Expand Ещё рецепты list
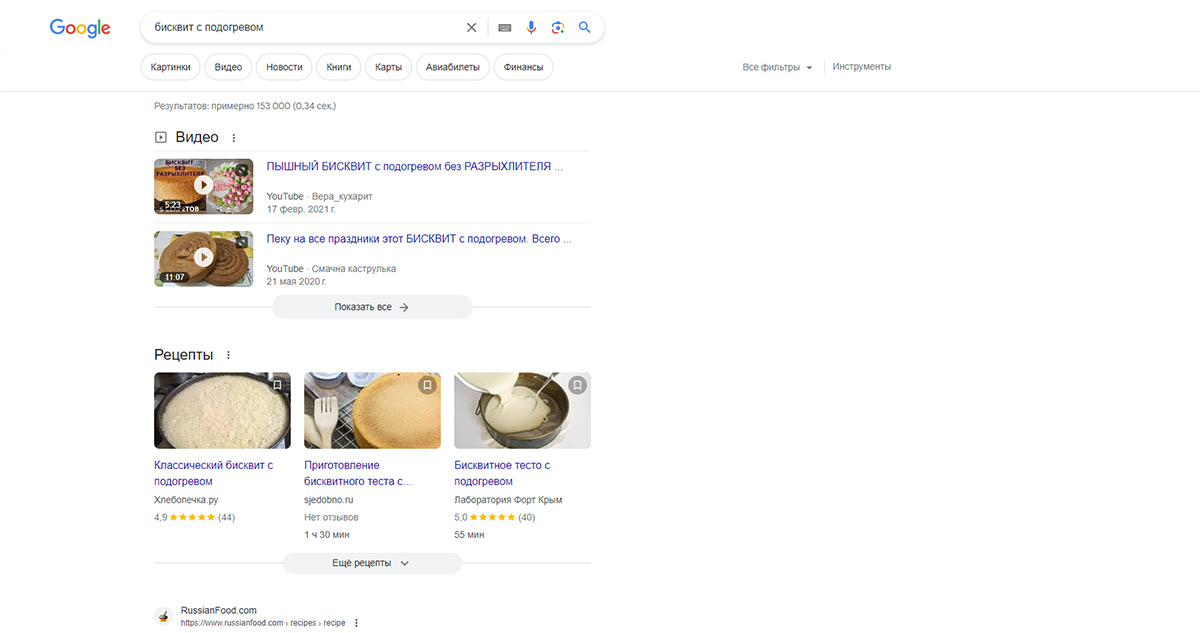Image resolution: width=1200 pixels, height=633 pixels. [372, 563]
